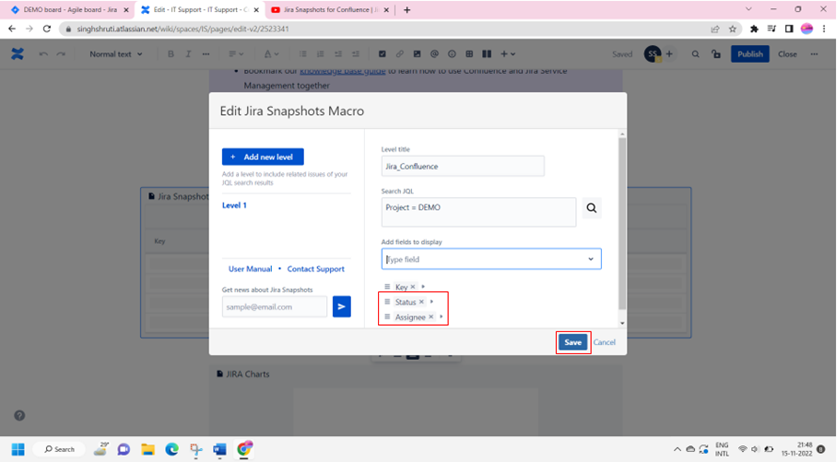
Task: Click the indent icon in toolbar
Action: 356,54
